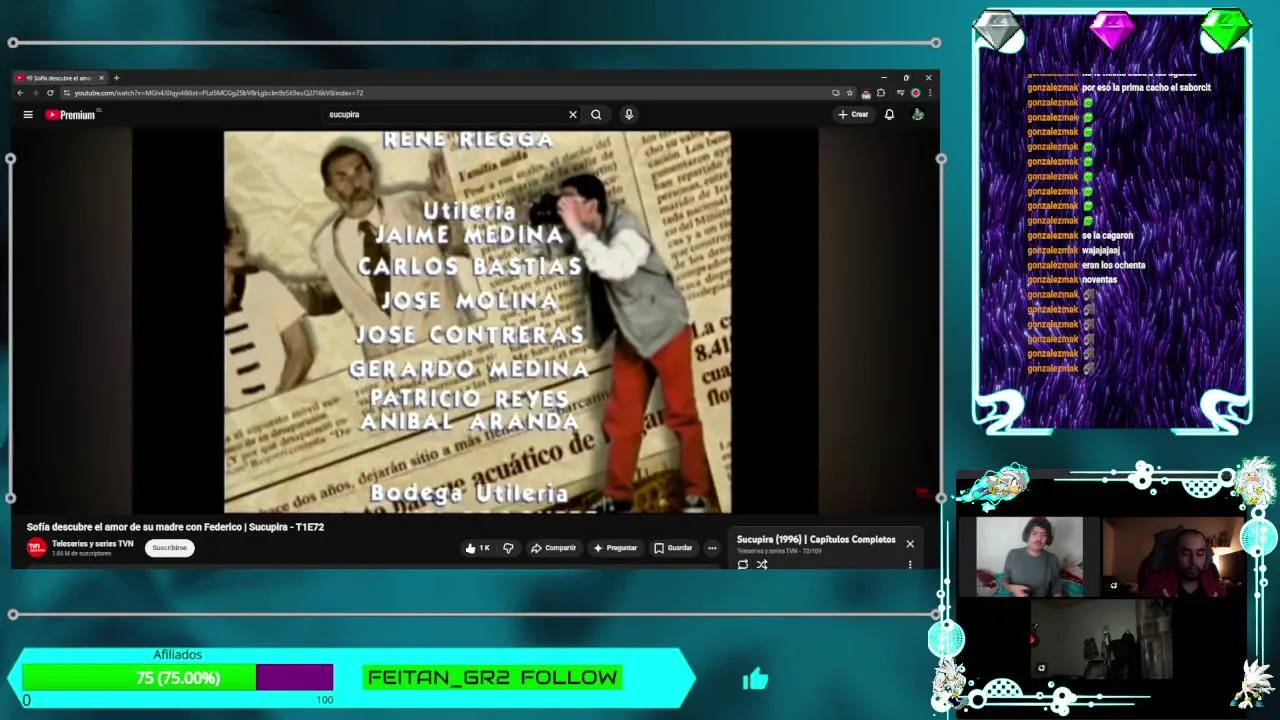Open YouTube notifications bell
The height and width of the screenshot is (720, 1280).
click(889, 114)
